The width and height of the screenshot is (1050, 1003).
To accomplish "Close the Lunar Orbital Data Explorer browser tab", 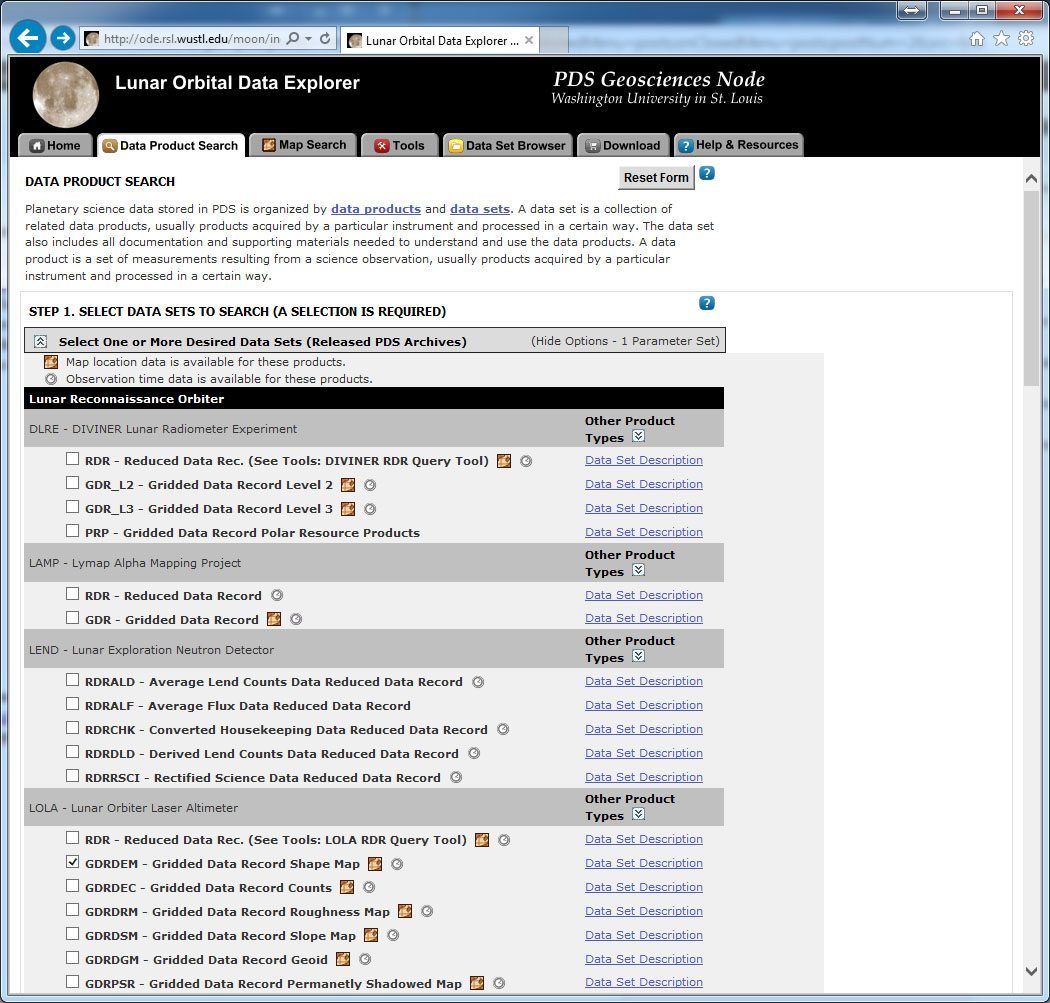I will click(529, 40).
